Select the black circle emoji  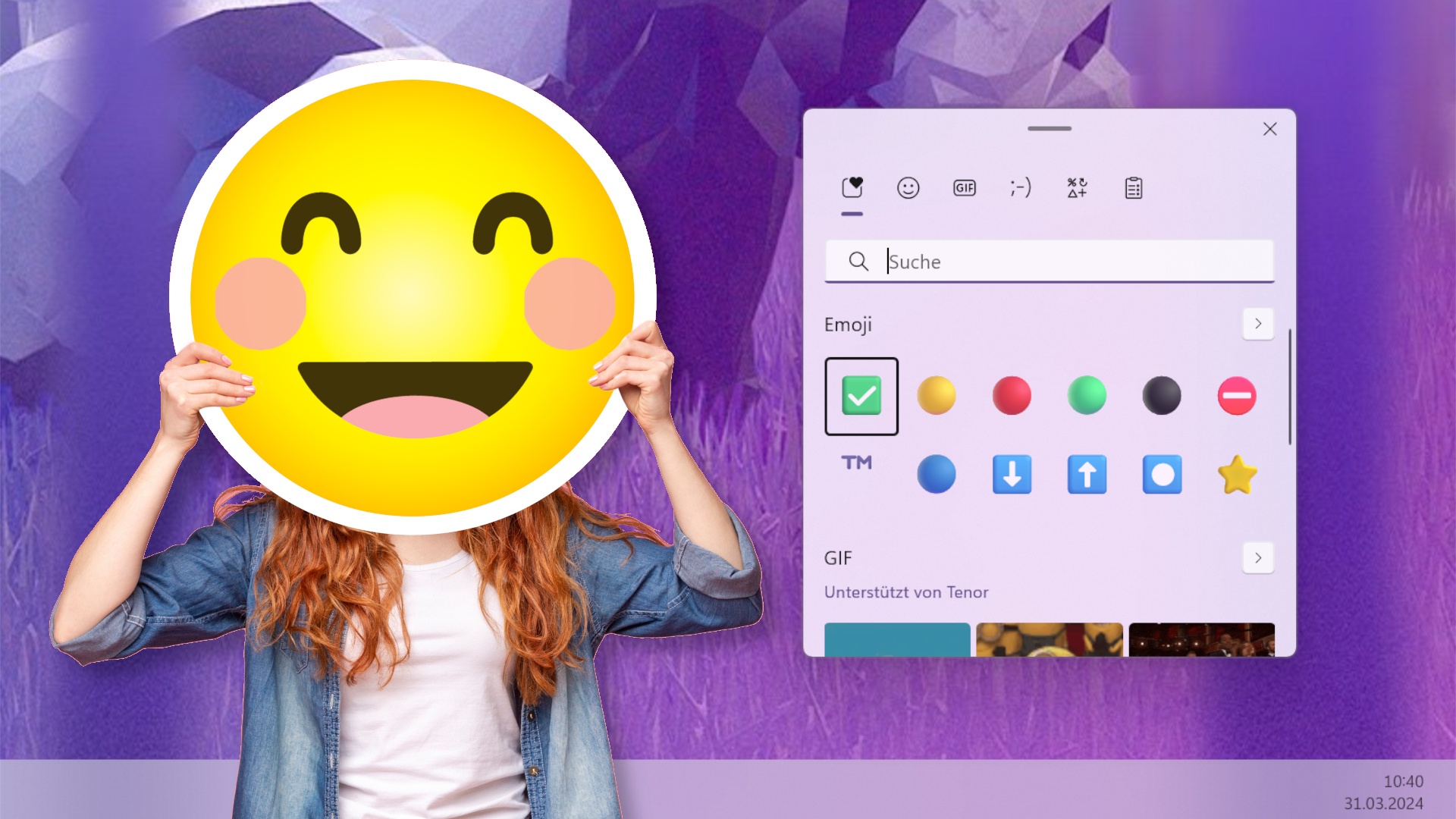point(1162,396)
